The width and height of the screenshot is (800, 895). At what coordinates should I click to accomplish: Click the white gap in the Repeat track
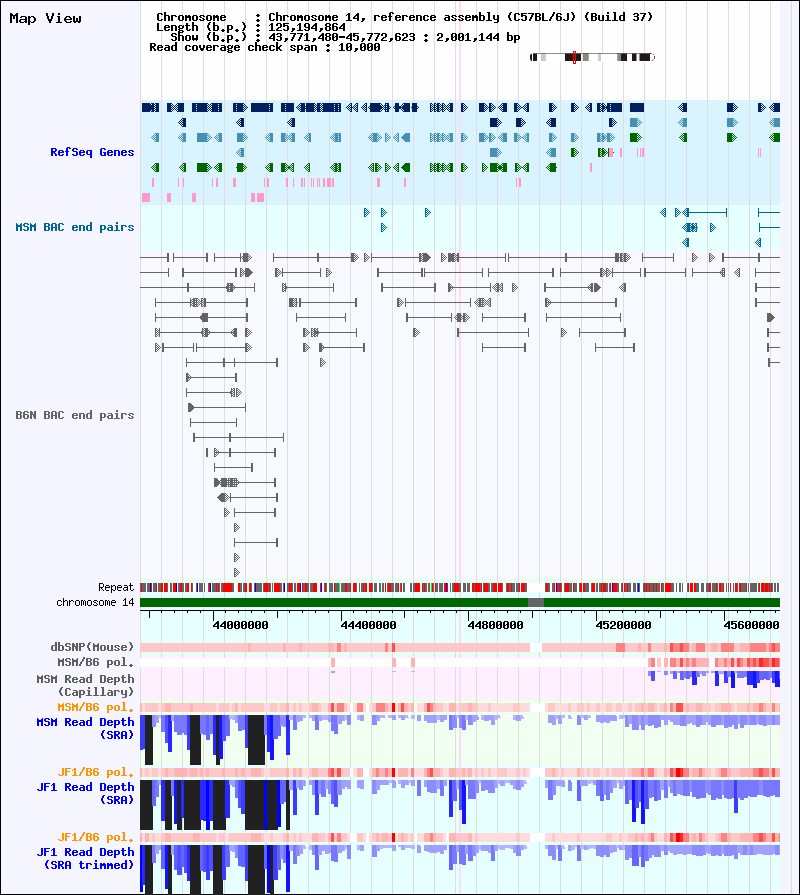point(535,587)
